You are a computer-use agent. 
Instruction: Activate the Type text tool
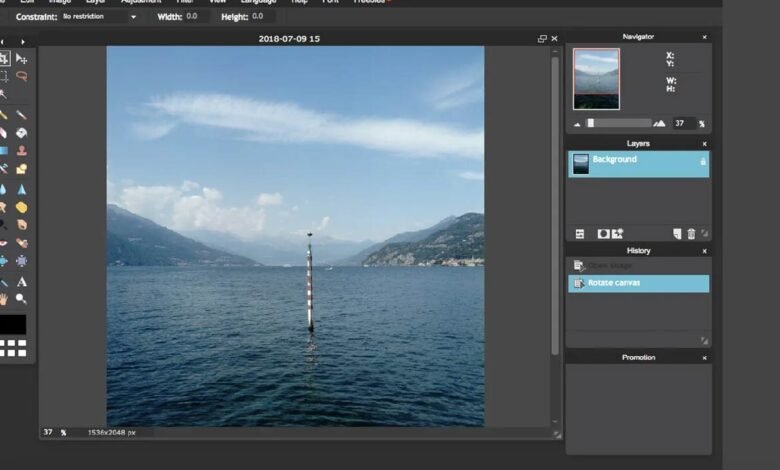point(21,282)
